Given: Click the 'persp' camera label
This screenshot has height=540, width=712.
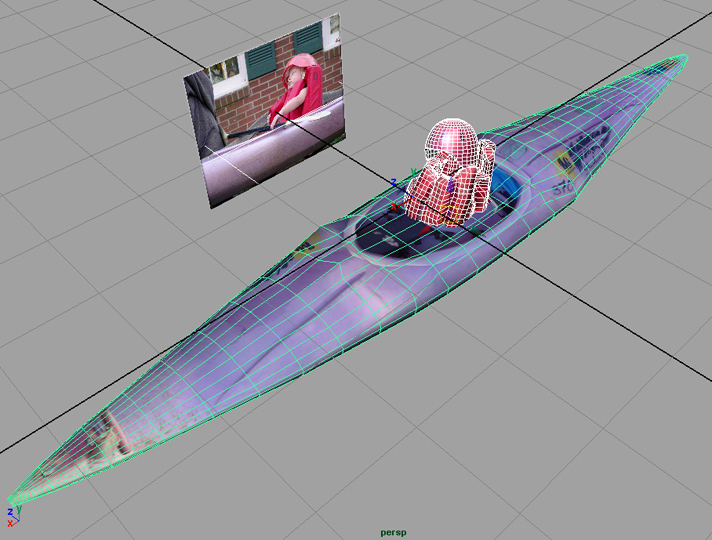Looking at the screenshot, I should (x=393, y=532).
